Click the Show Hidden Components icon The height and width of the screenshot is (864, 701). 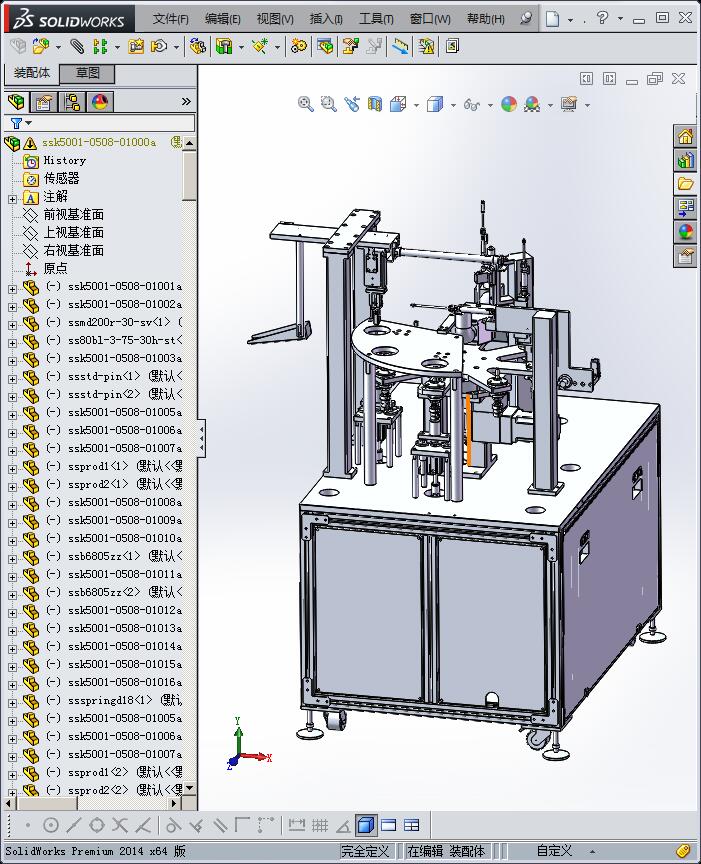(197, 46)
